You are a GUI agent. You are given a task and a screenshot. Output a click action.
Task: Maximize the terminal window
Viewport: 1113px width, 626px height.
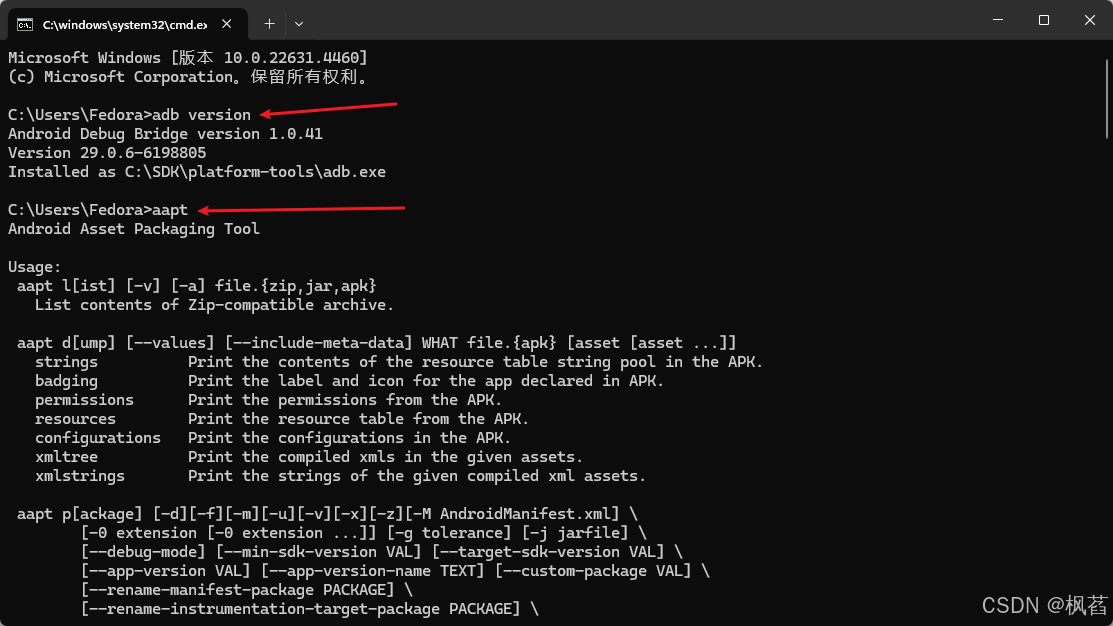[x=1043, y=20]
